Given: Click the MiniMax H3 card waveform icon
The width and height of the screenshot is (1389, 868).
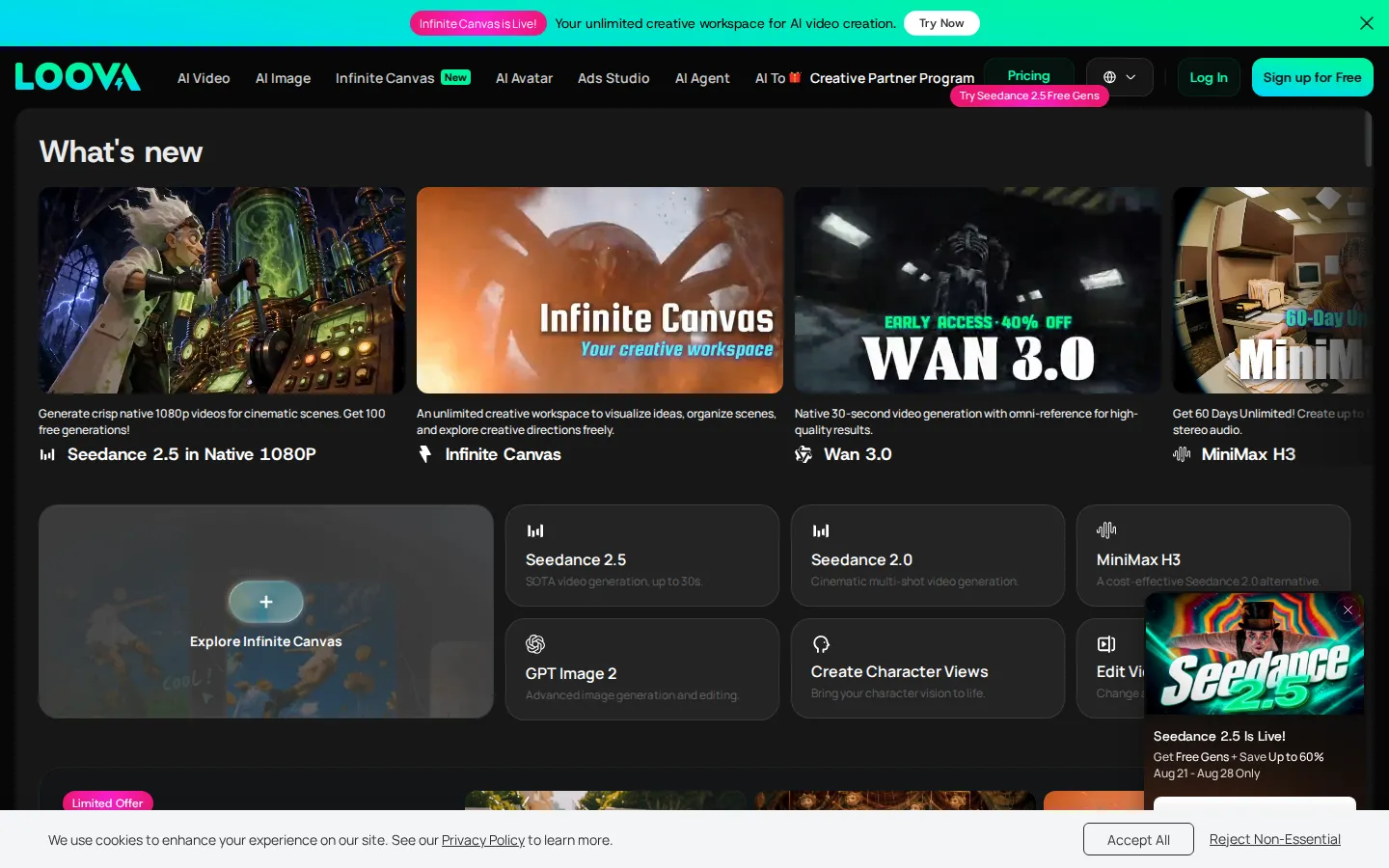Looking at the screenshot, I should tap(1106, 529).
